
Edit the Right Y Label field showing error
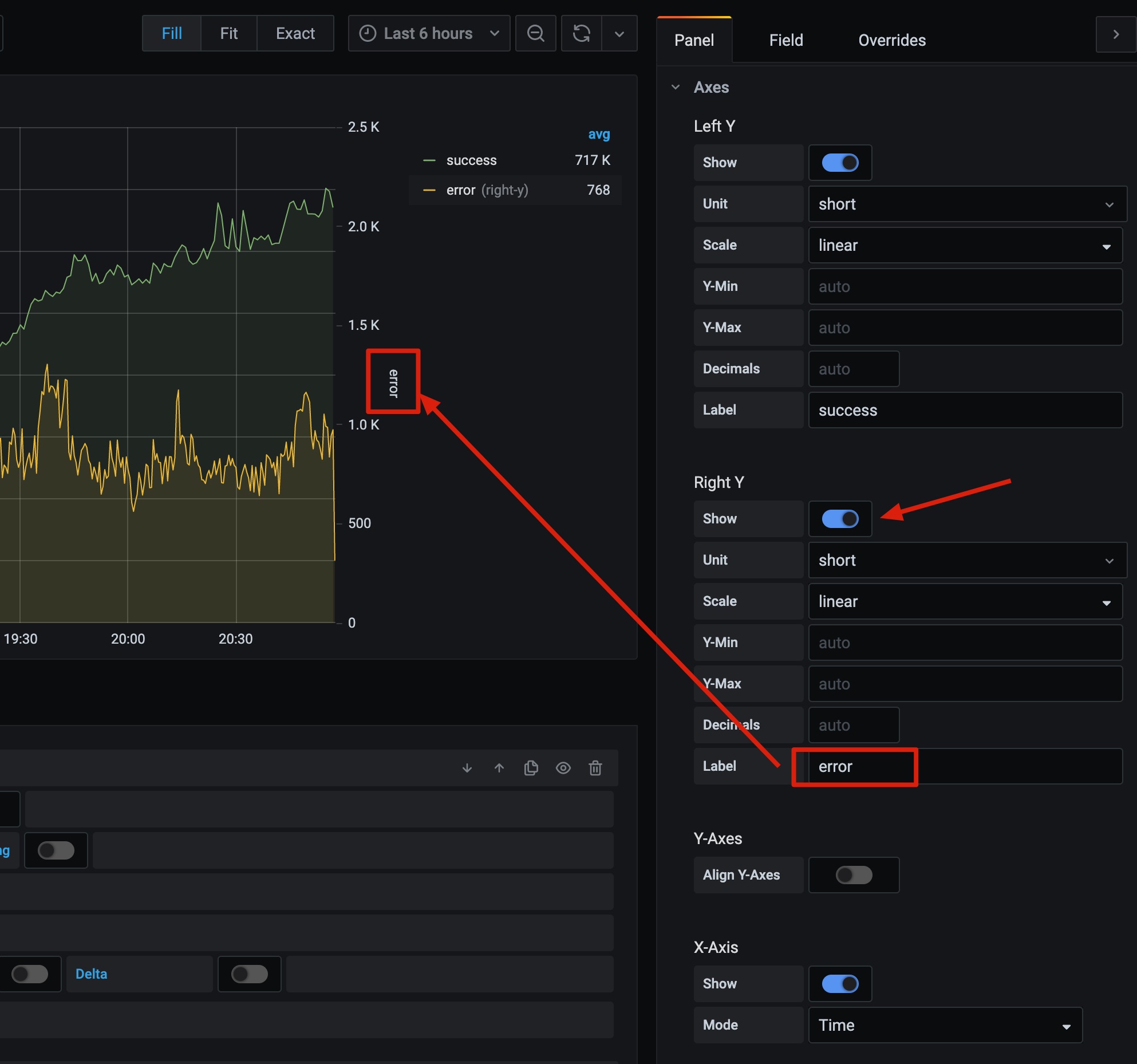pyautogui.click(x=854, y=767)
